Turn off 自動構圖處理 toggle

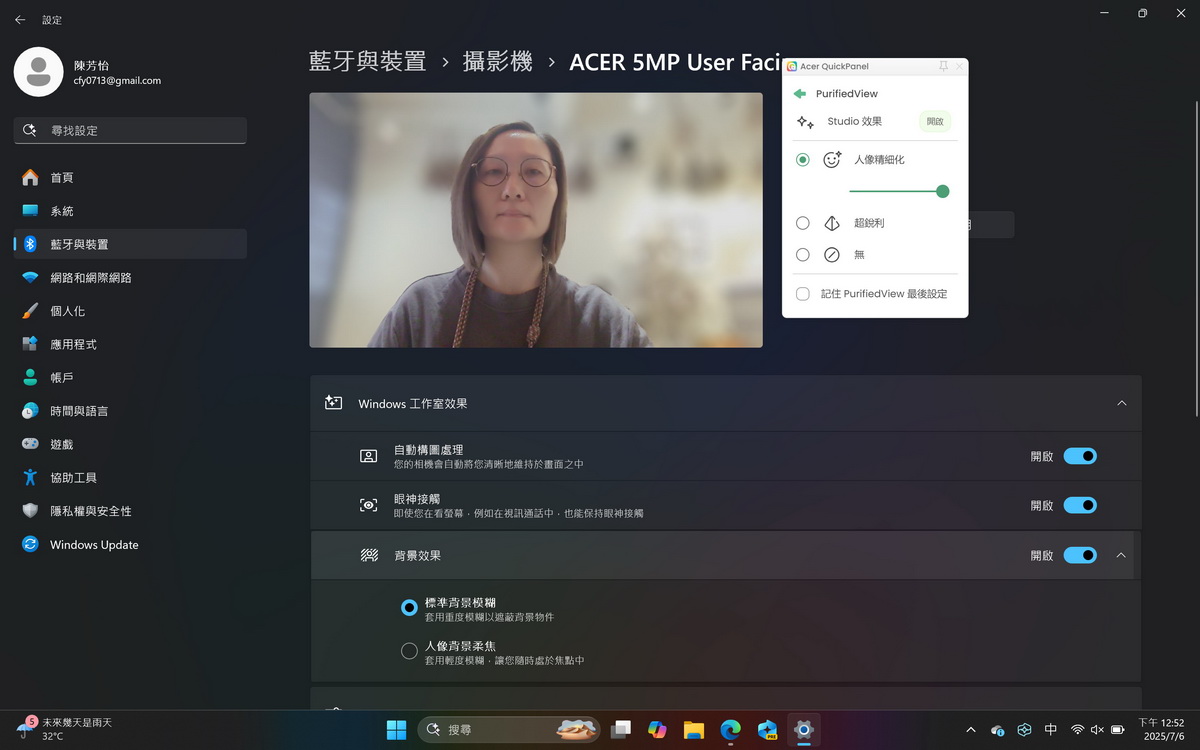1080,456
